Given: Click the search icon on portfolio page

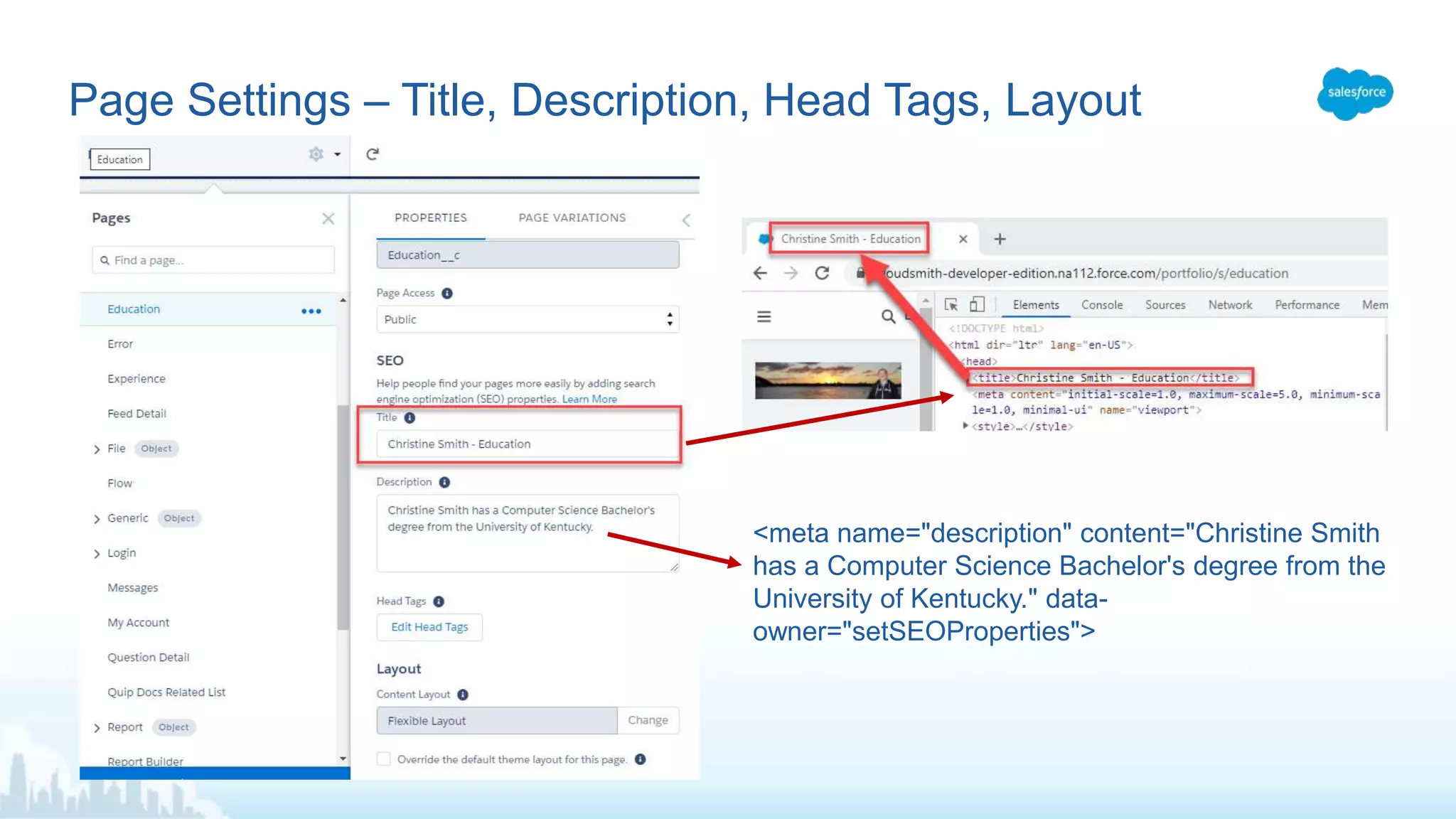Looking at the screenshot, I should coord(888,317).
